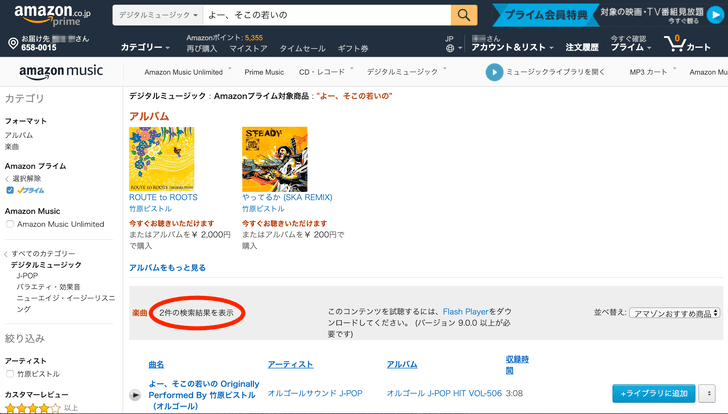This screenshot has height=414, width=728.
Task: Select ニューエイジ・イージーリスニング category
Action: [x=65, y=304]
